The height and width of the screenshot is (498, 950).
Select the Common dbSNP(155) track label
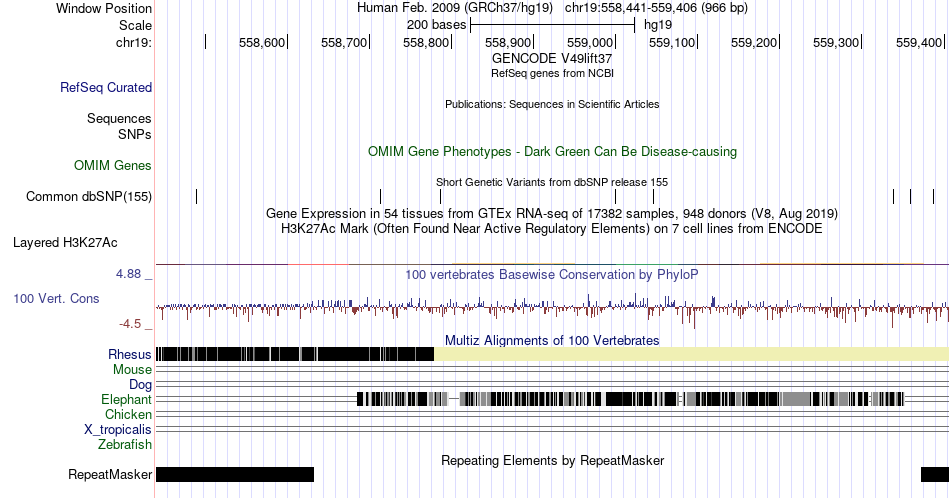pos(89,196)
